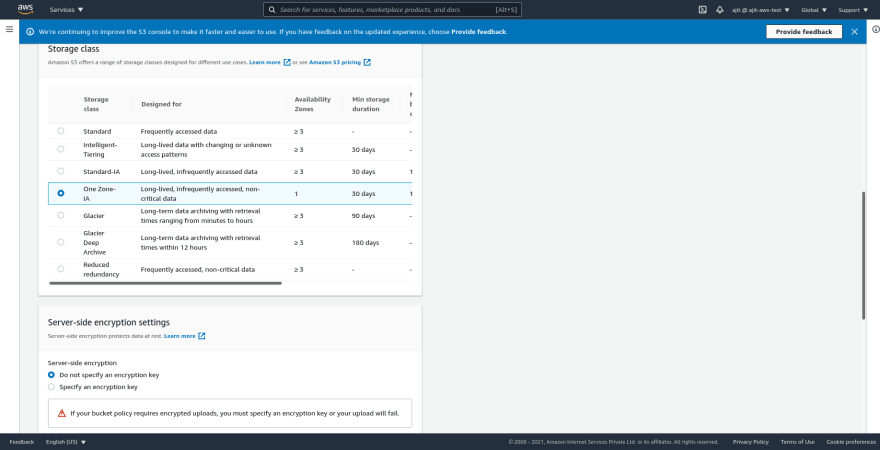Click the storage class table horizontal scrollbar
The width and height of the screenshot is (880, 450).
coord(166,283)
